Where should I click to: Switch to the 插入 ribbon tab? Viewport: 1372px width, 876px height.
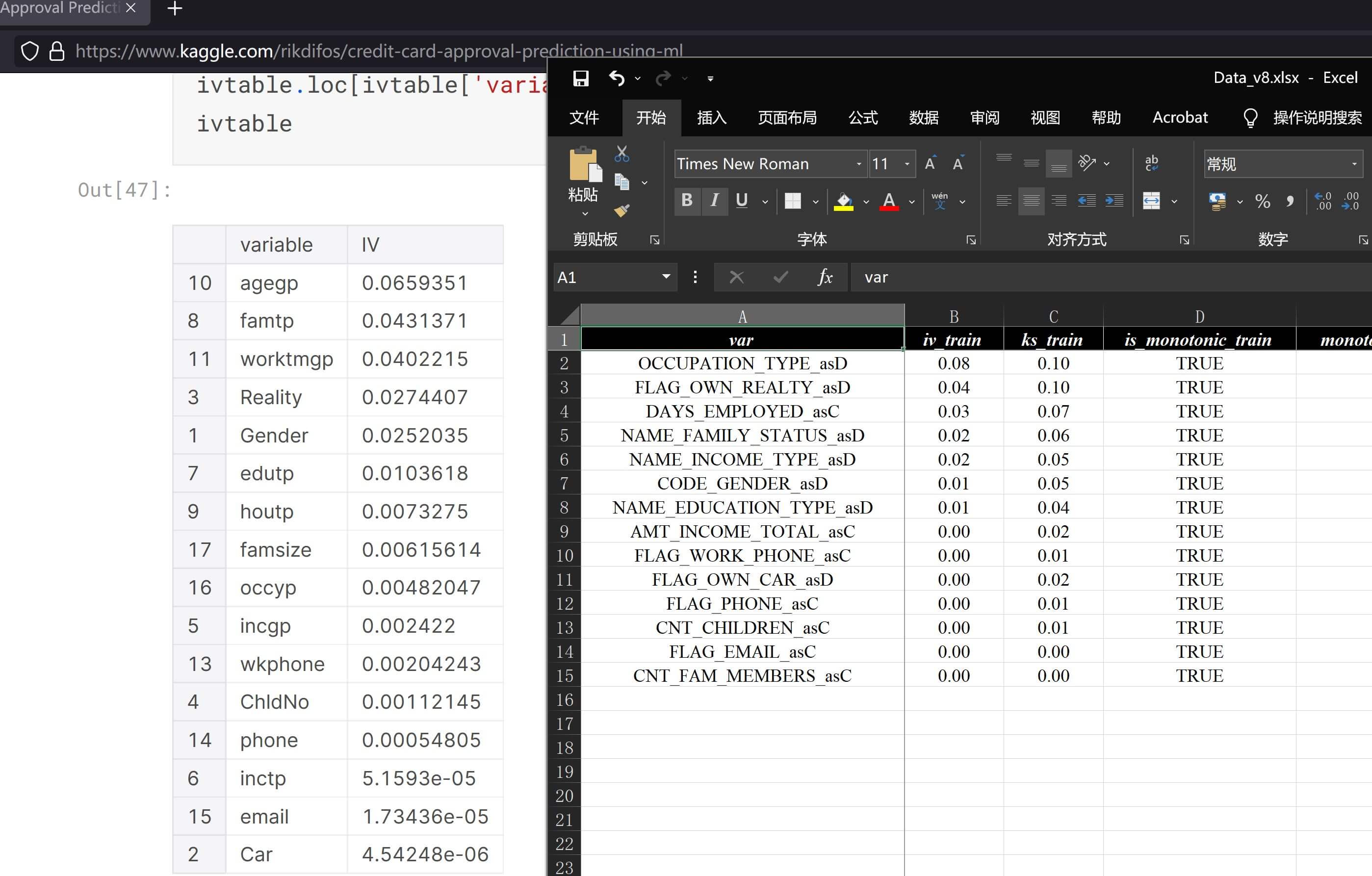[712, 118]
